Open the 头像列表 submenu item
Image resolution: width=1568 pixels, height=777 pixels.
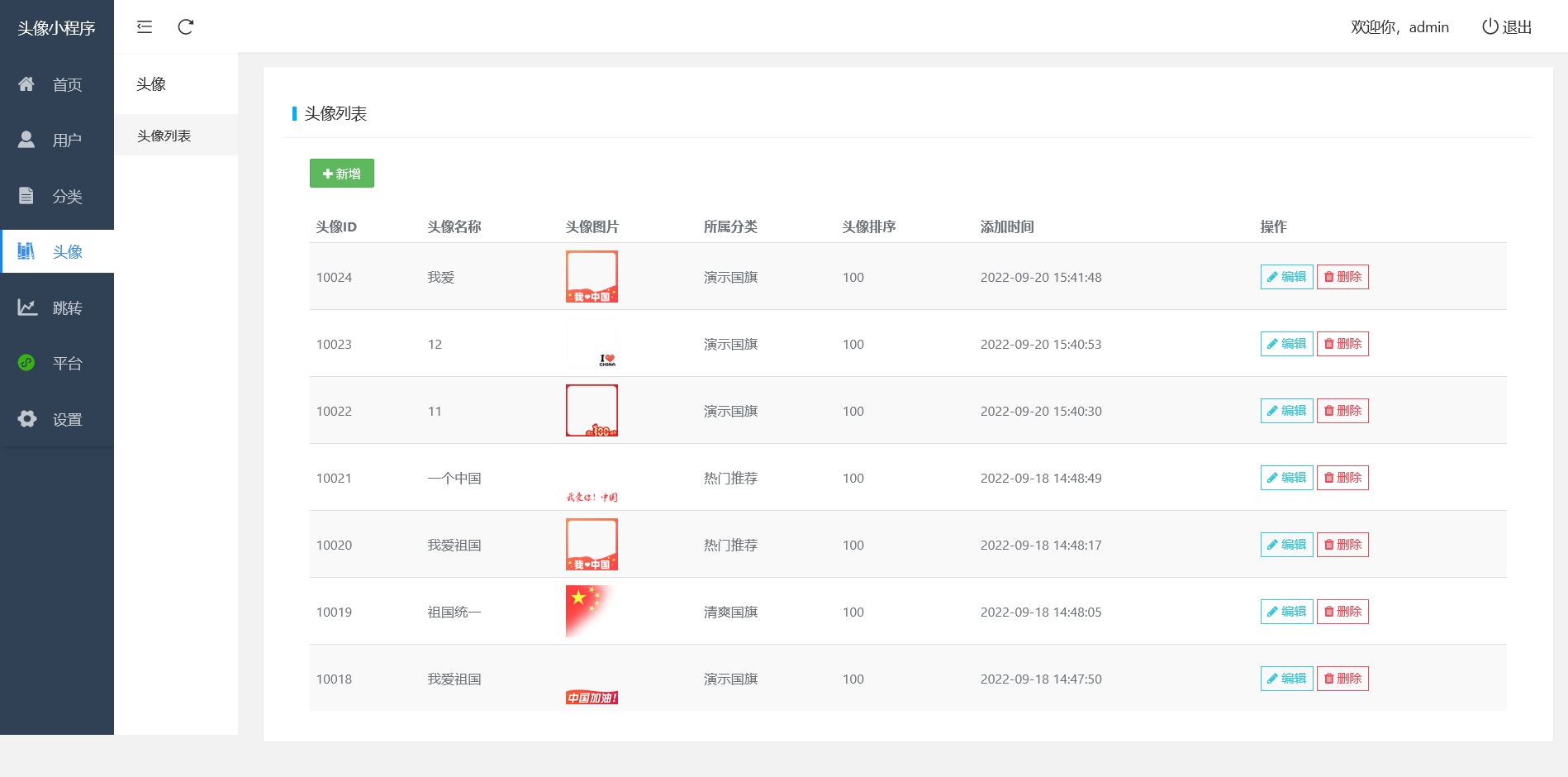tap(164, 136)
